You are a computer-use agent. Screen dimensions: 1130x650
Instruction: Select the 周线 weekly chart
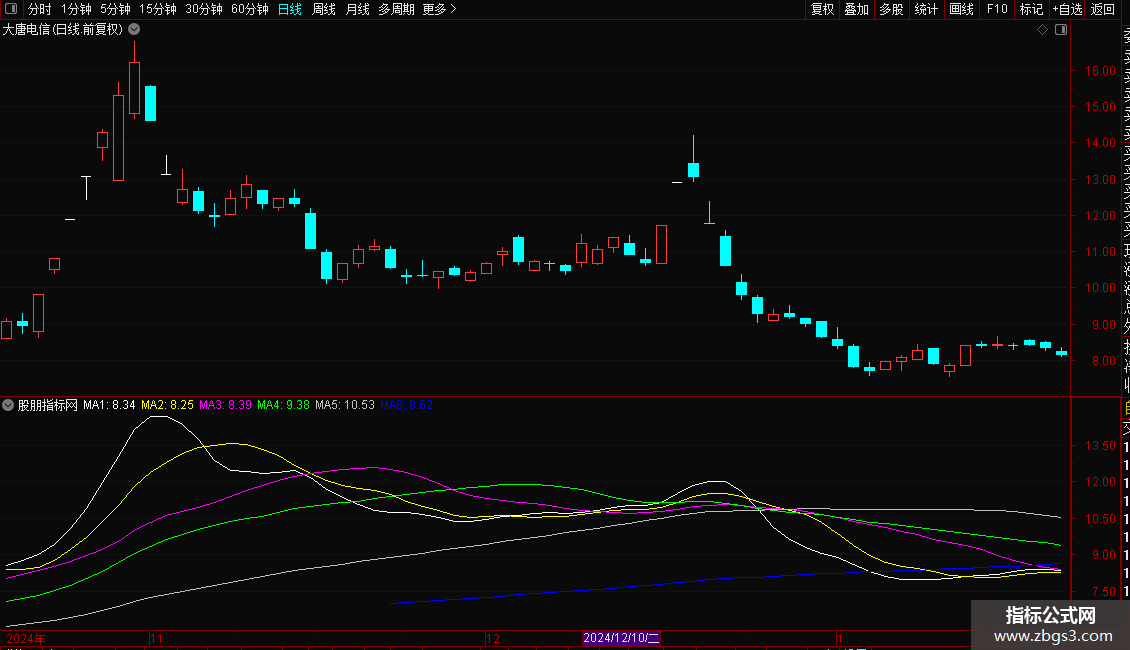(x=324, y=9)
